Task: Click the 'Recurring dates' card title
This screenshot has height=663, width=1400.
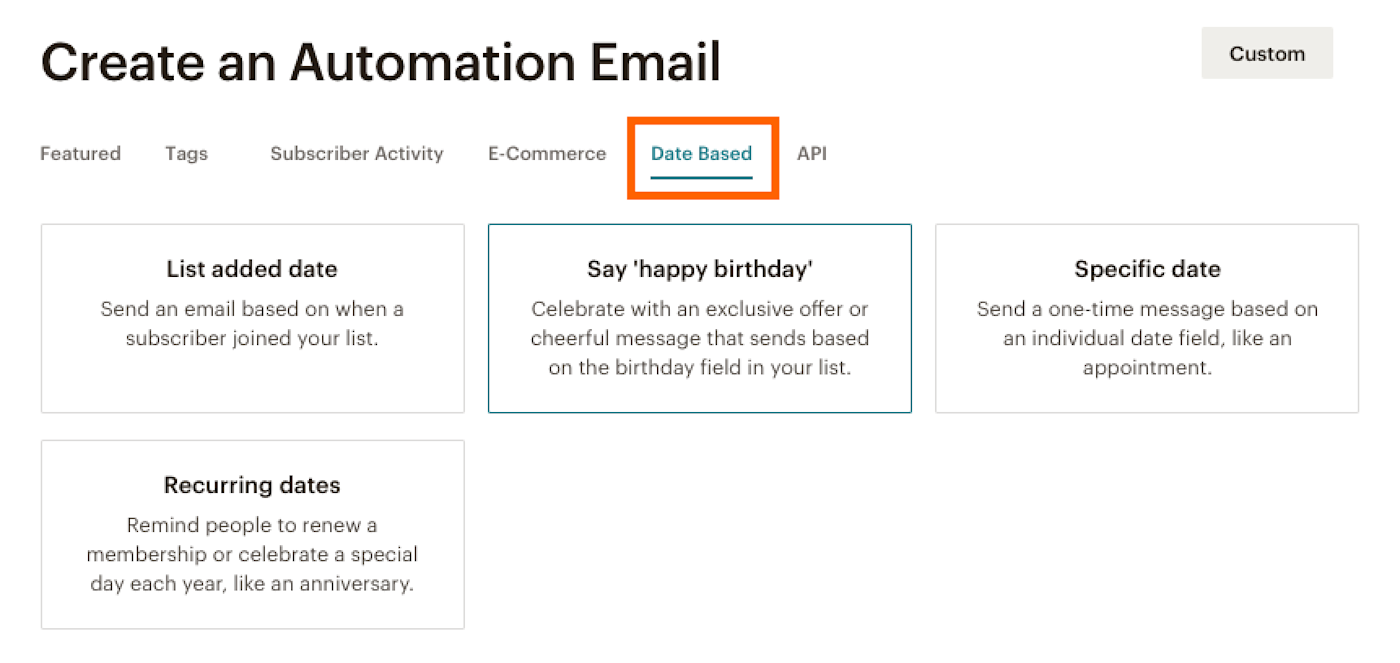Action: pyautogui.click(x=251, y=485)
